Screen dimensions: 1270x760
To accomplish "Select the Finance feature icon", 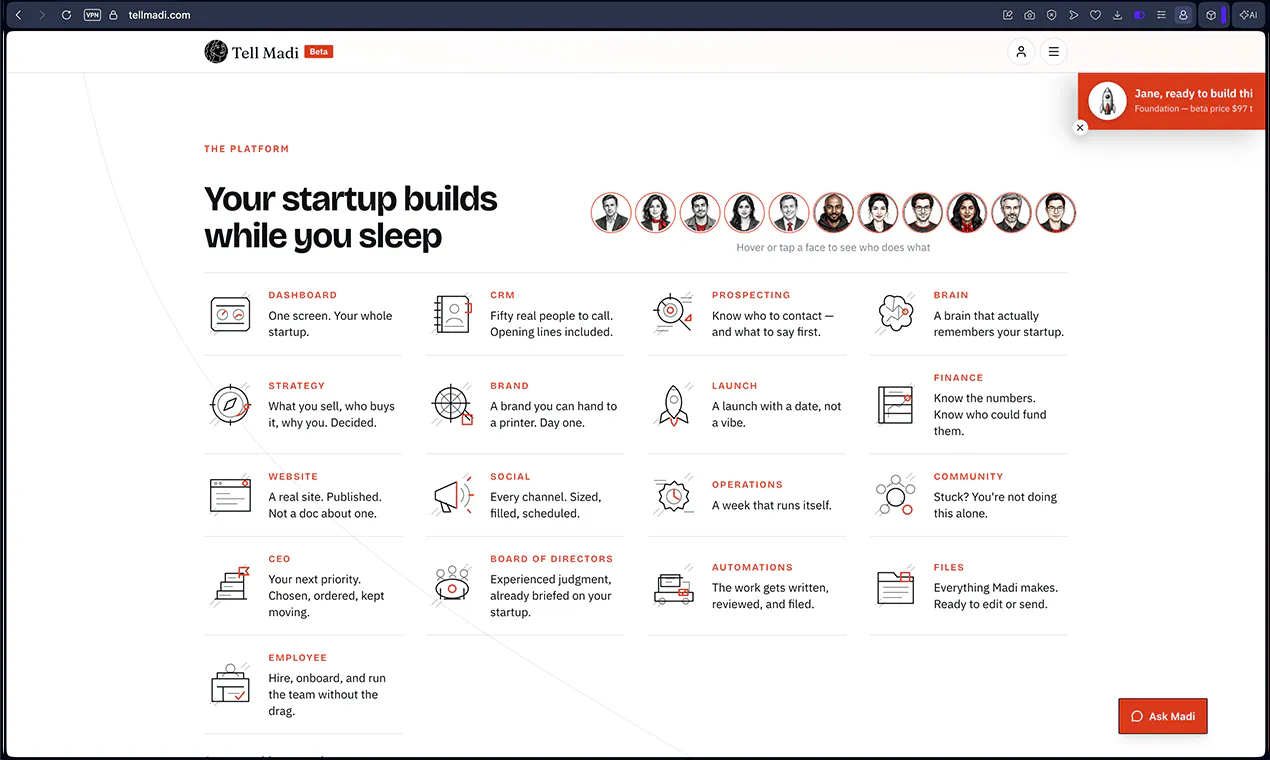I will point(895,404).
